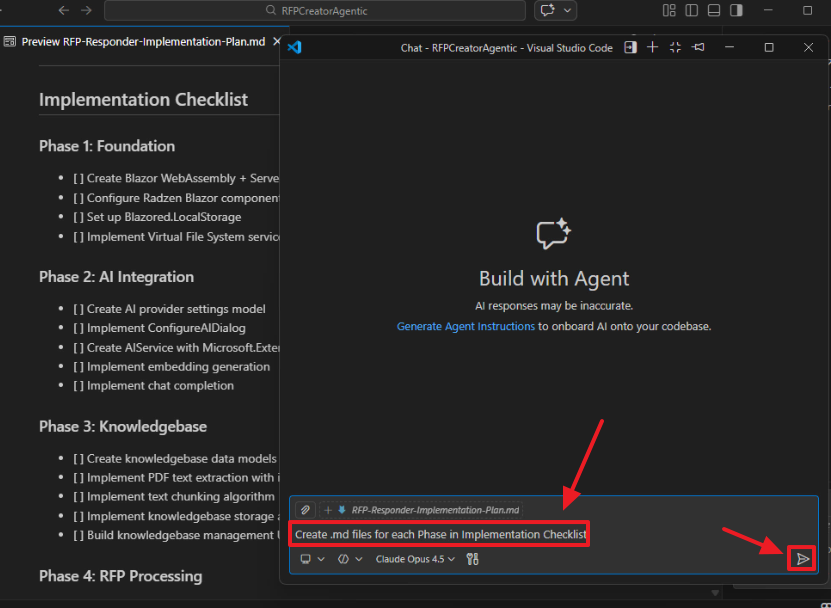The height and width of the screenshot is (608, 831).
Task: Click the chat prompt input text
Action: click(x=440, y=535)
